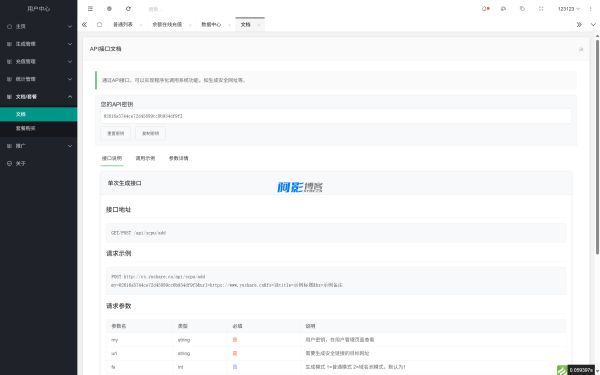Click the 关于 smiley icon in sidebar
Image resolution: width=600 pixels, height=375 pixels.
[10, 163]
